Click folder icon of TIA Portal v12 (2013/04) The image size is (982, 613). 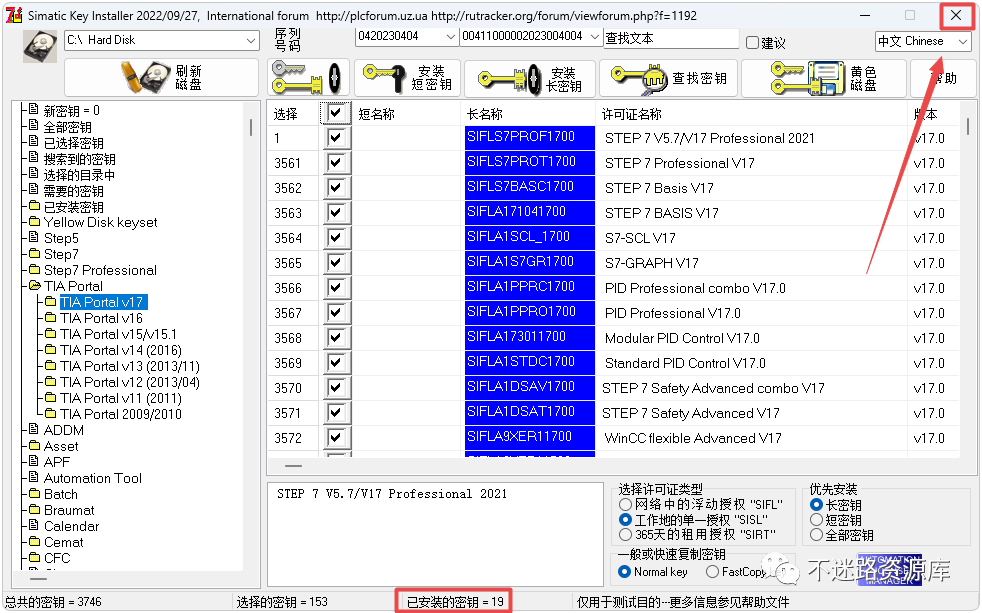tap(51, 381)
